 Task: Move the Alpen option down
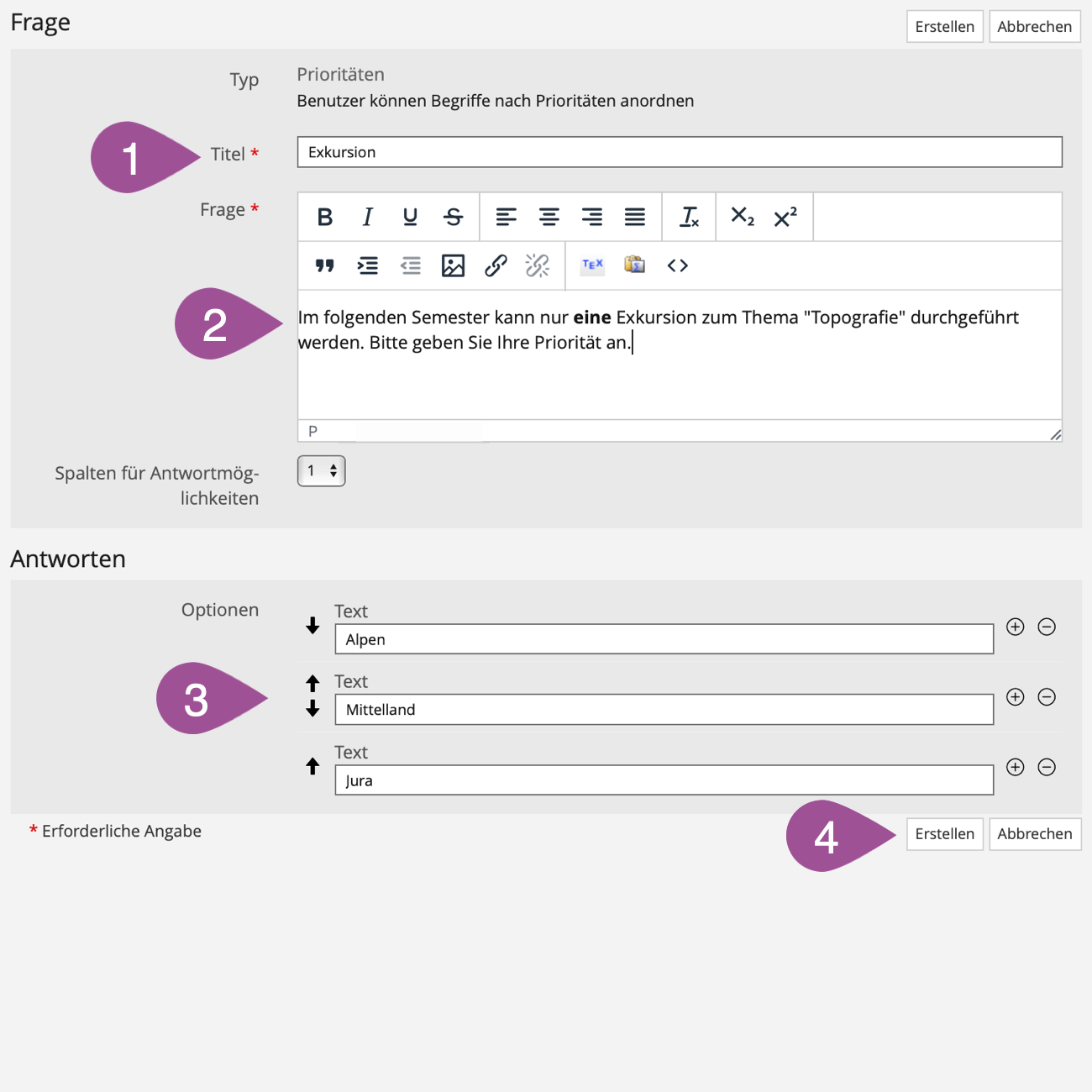312,626
